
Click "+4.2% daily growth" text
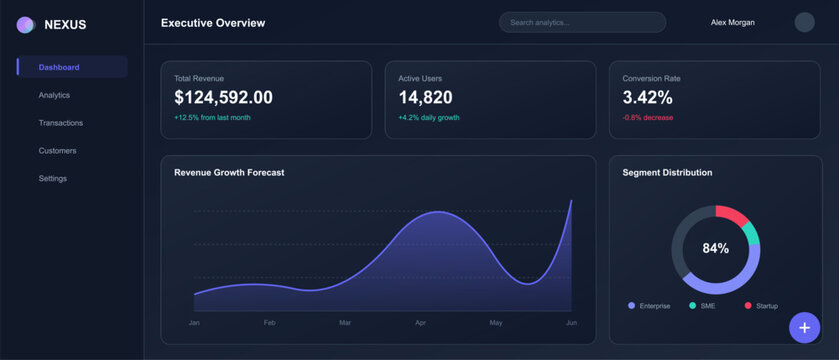[x=429, y=117]
